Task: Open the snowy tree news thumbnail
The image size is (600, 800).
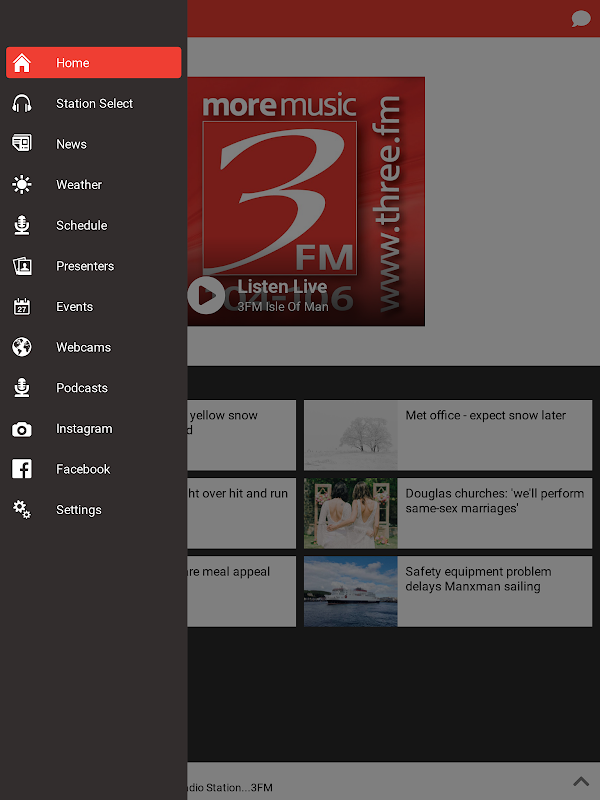Action: 351,435
